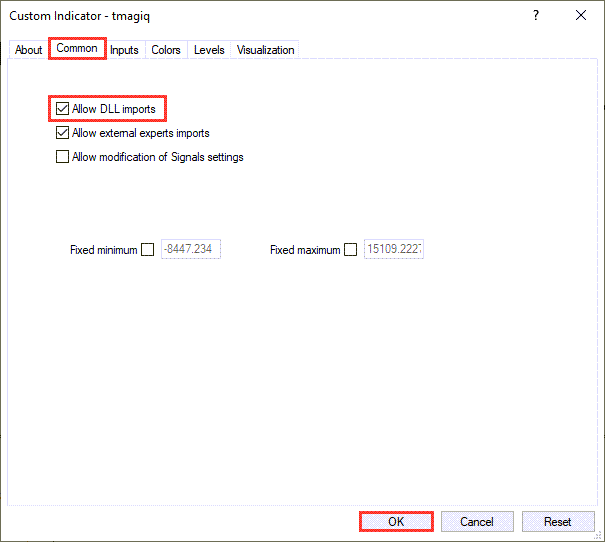The height and width of the screenshot is (542, 605).
Task: Click the 'Fixed minimum' label
Action: [103, 250]
